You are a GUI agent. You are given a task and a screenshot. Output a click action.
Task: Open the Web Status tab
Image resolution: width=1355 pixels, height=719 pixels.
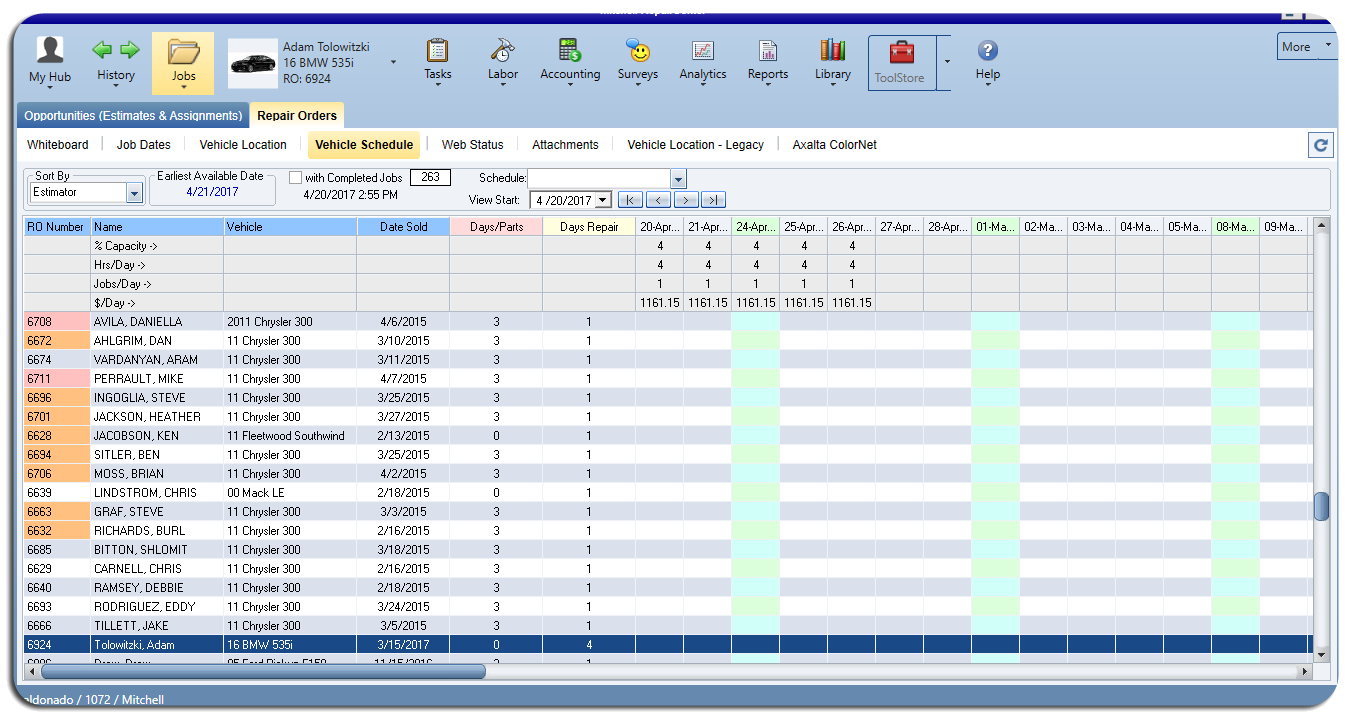(x=473, y=145)
